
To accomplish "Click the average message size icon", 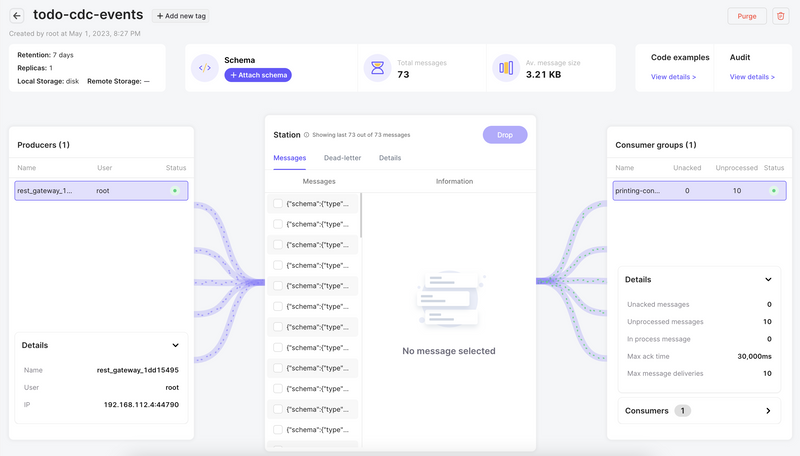I will click(x=506, y=68).
